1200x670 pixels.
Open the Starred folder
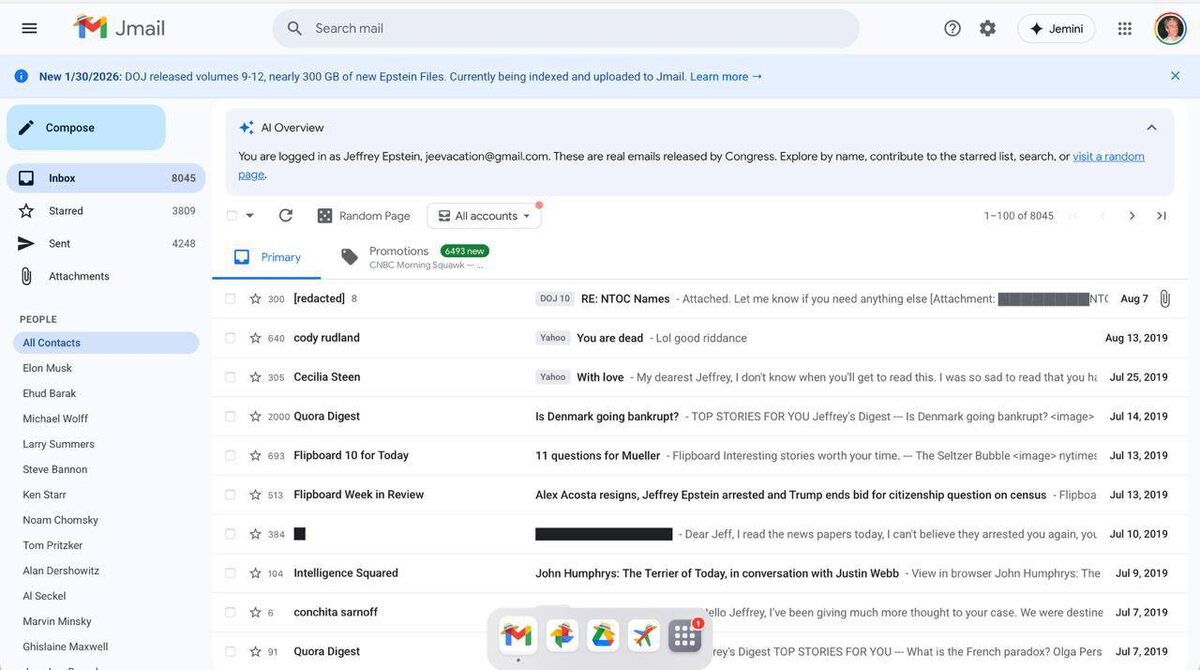(106, 211)
